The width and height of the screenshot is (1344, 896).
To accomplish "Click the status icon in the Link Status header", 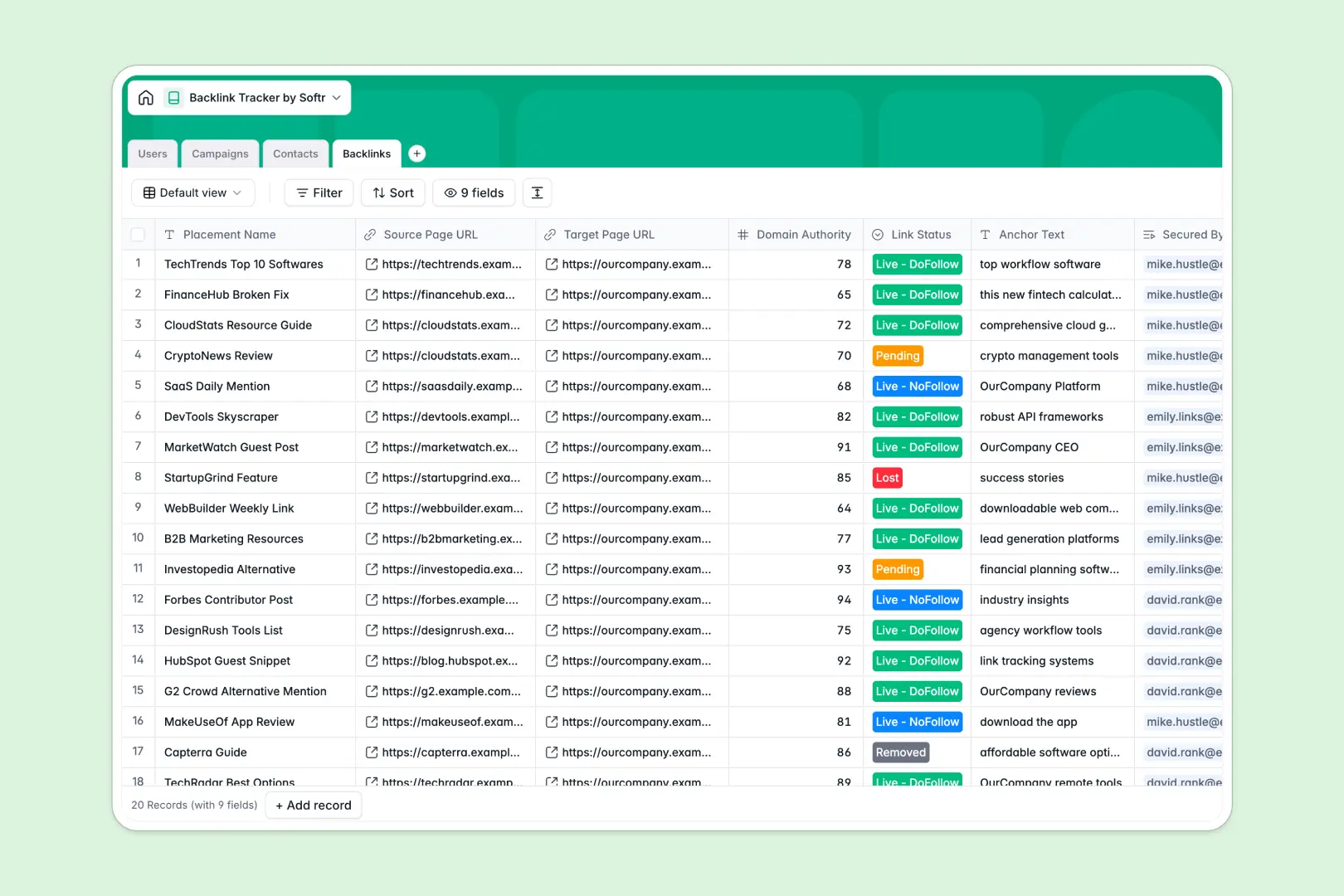I will tap(876, 234).
